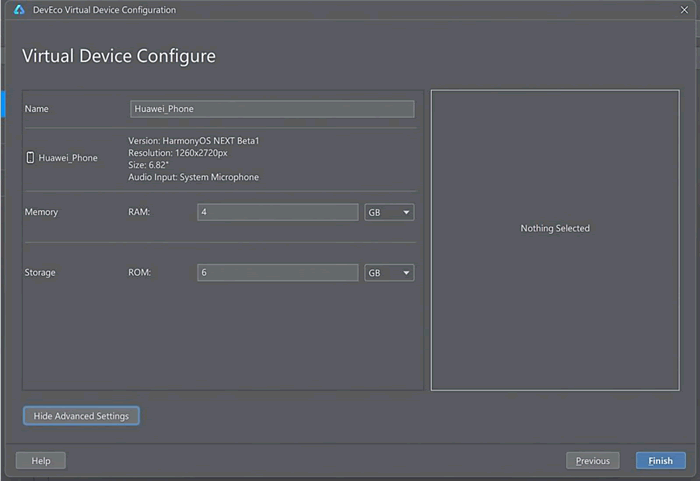
Task: Click the RAM: label
Action: 139,212
